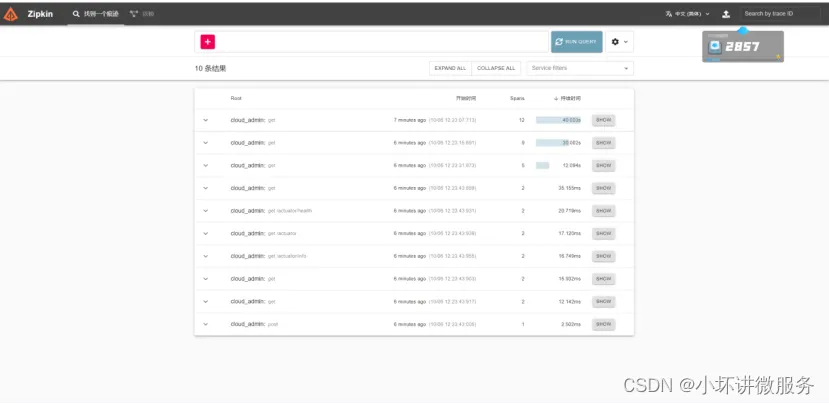Click the span count 12

click(x=522, y=120)
